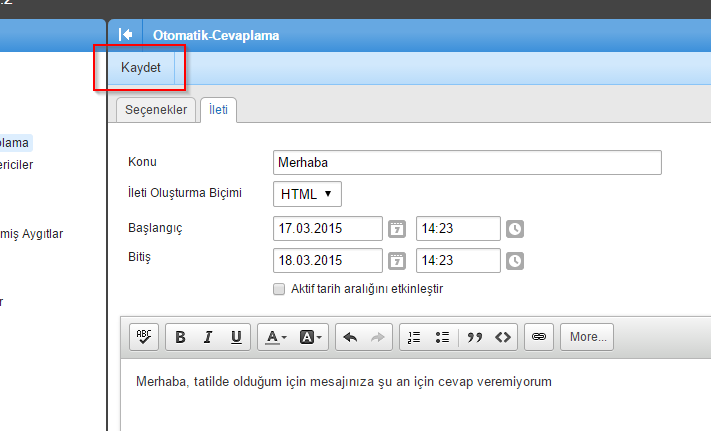Expand the text background color dropdown
711x431 pixels.
pyautogui.click(x=312, y=337)
